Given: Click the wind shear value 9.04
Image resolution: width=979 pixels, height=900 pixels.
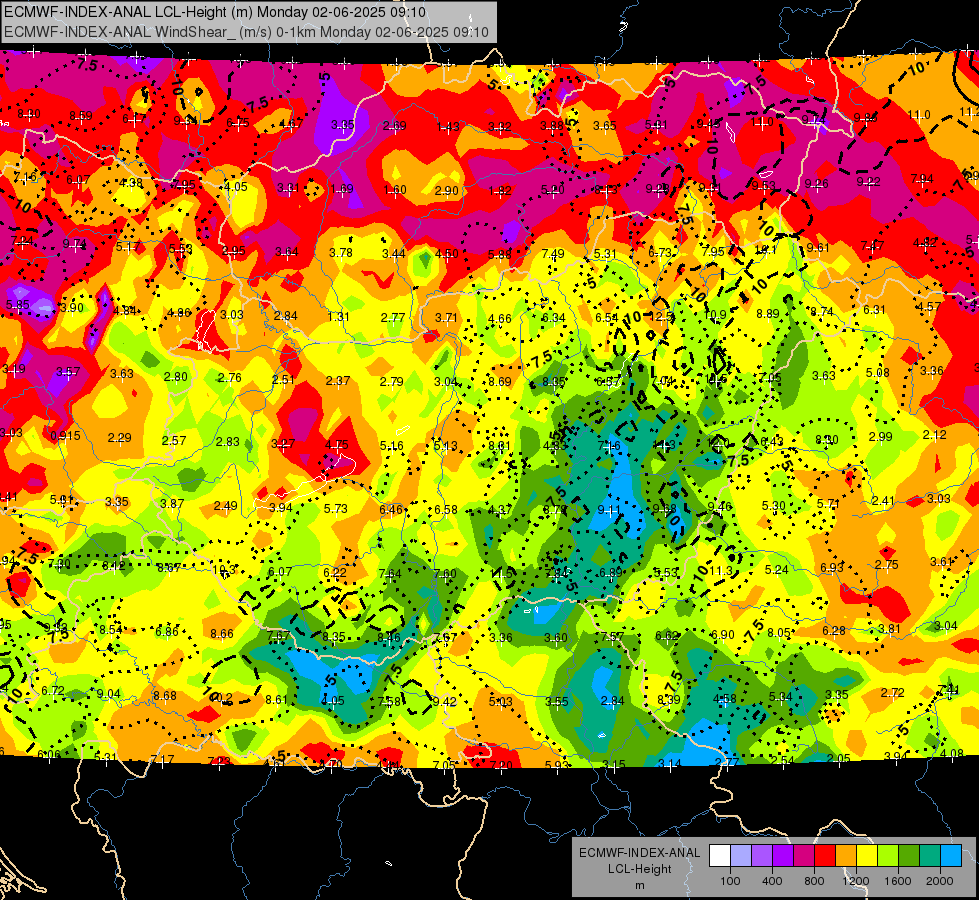Looking at the screenshot, I should [x=109, y=693].
